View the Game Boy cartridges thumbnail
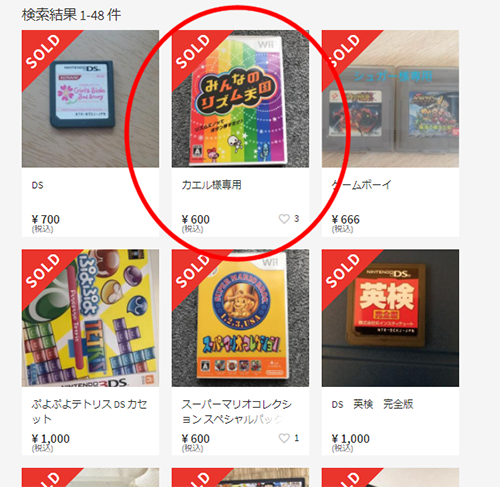The width and height of the screenshot is (500, 487). (390, 99)
